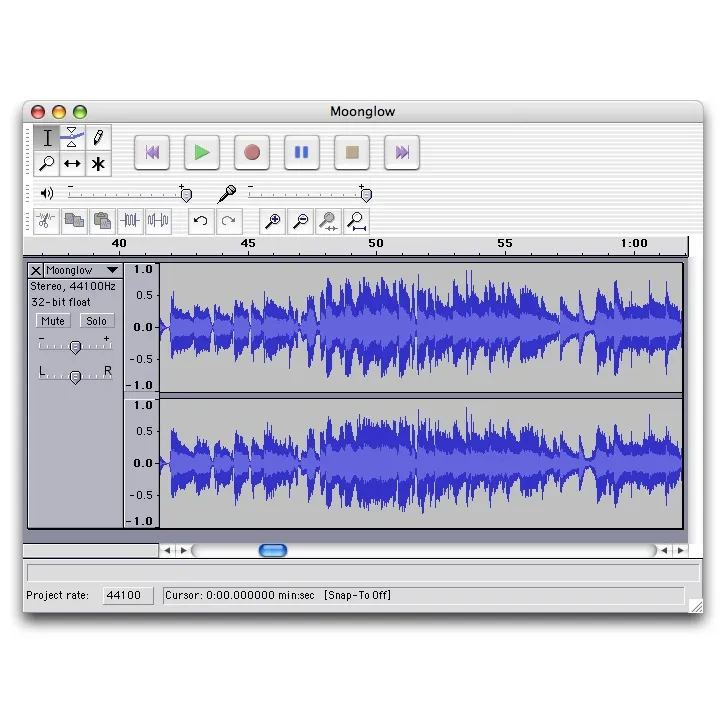
Task: Click the 45 mark on timeline ruler
Action: click(248, 243)
